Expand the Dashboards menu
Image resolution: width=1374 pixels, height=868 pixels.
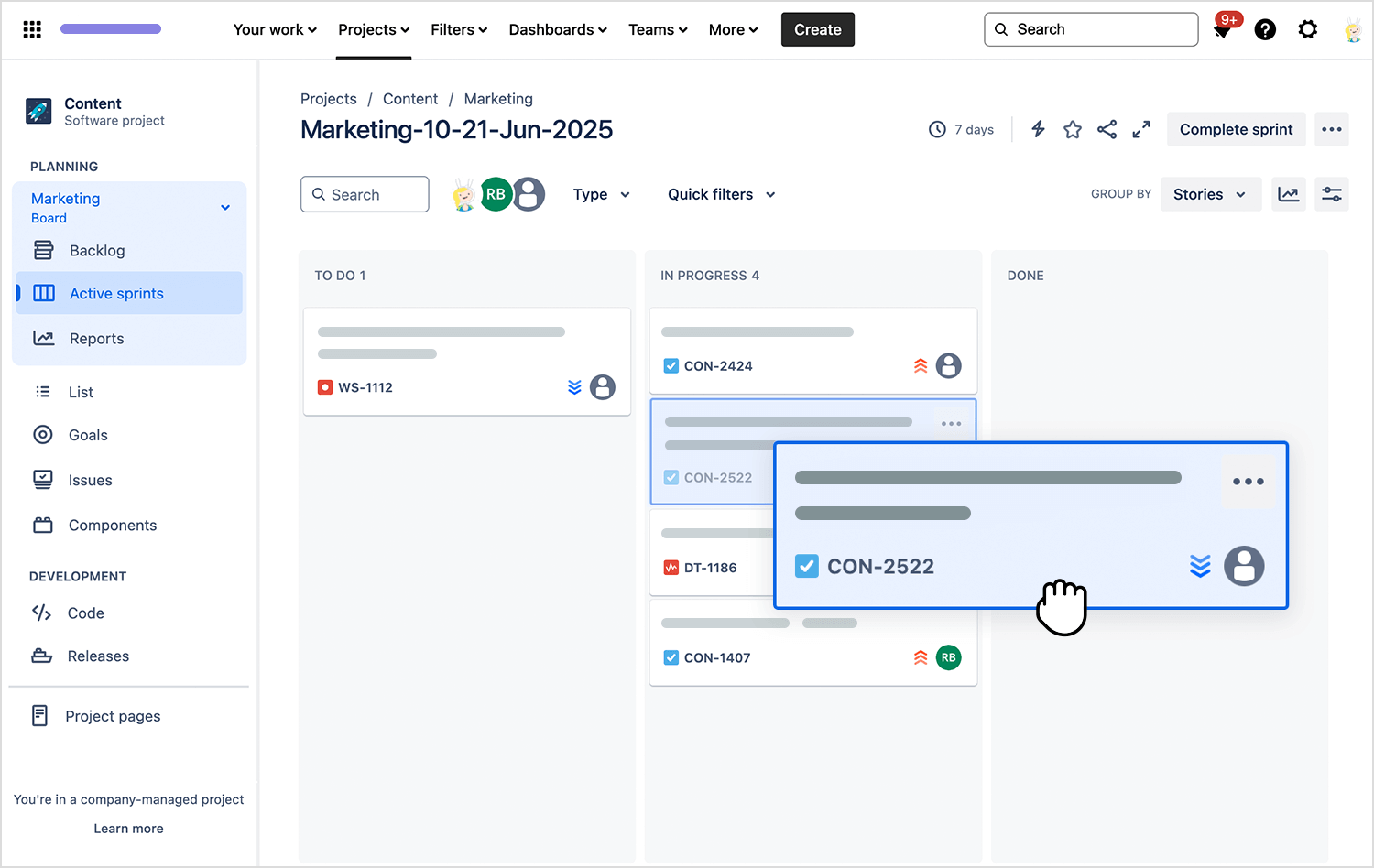[x=558, y=29]
